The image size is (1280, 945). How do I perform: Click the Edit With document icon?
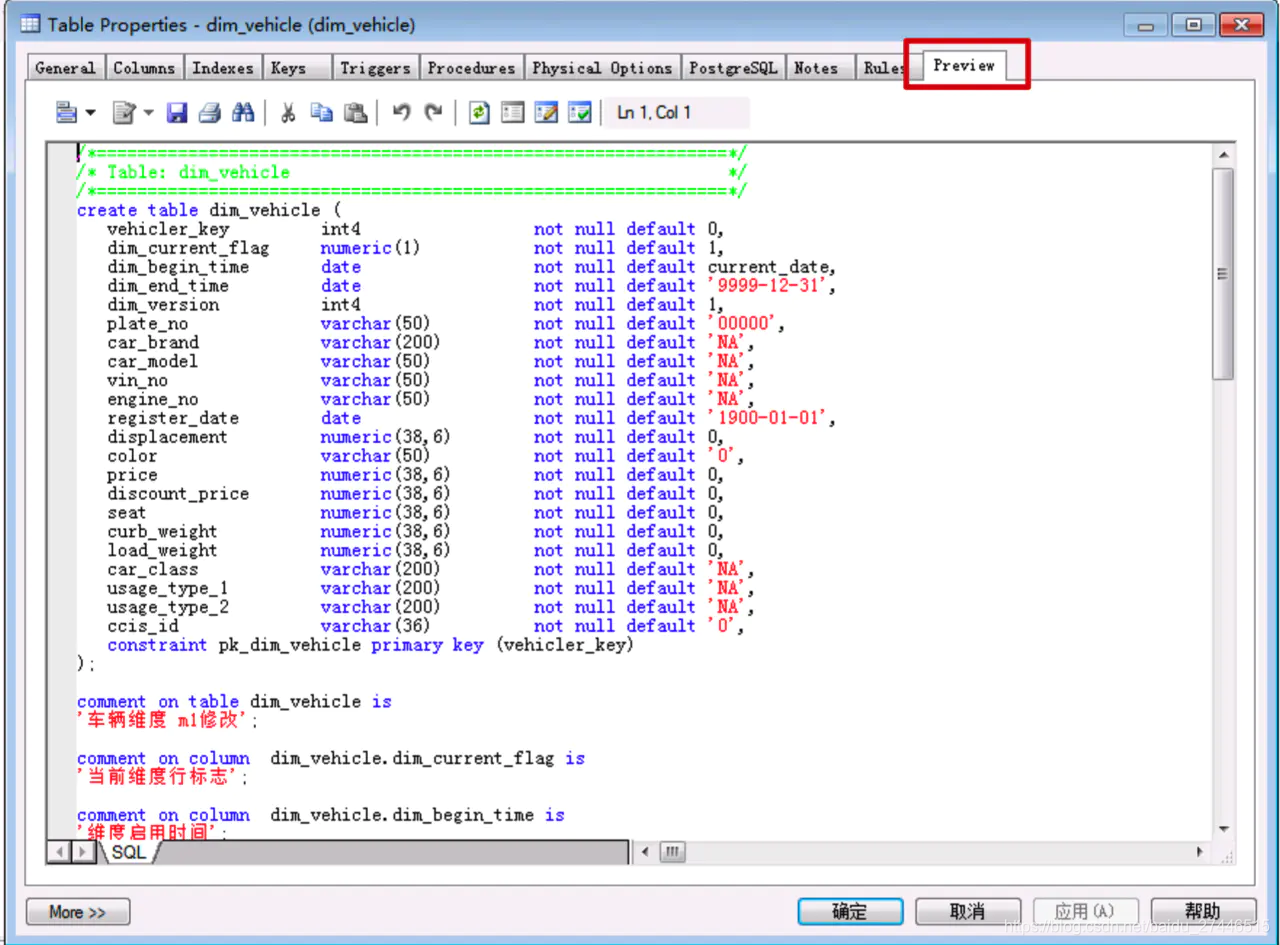[x=124, y=113]
